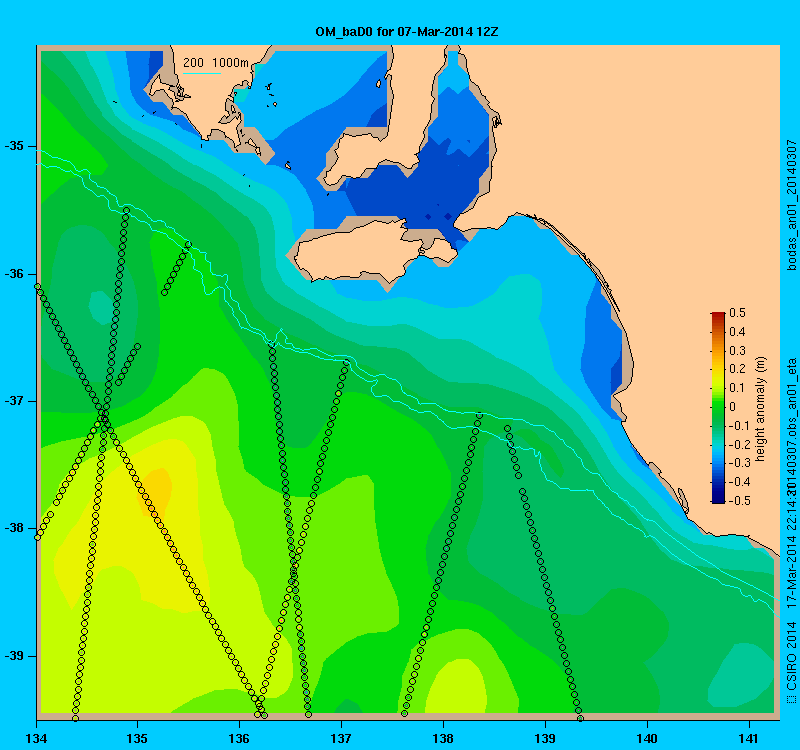Click the y-axis label '-36'
The width and height of the screenshot is (800, 750).
[14, 274]
